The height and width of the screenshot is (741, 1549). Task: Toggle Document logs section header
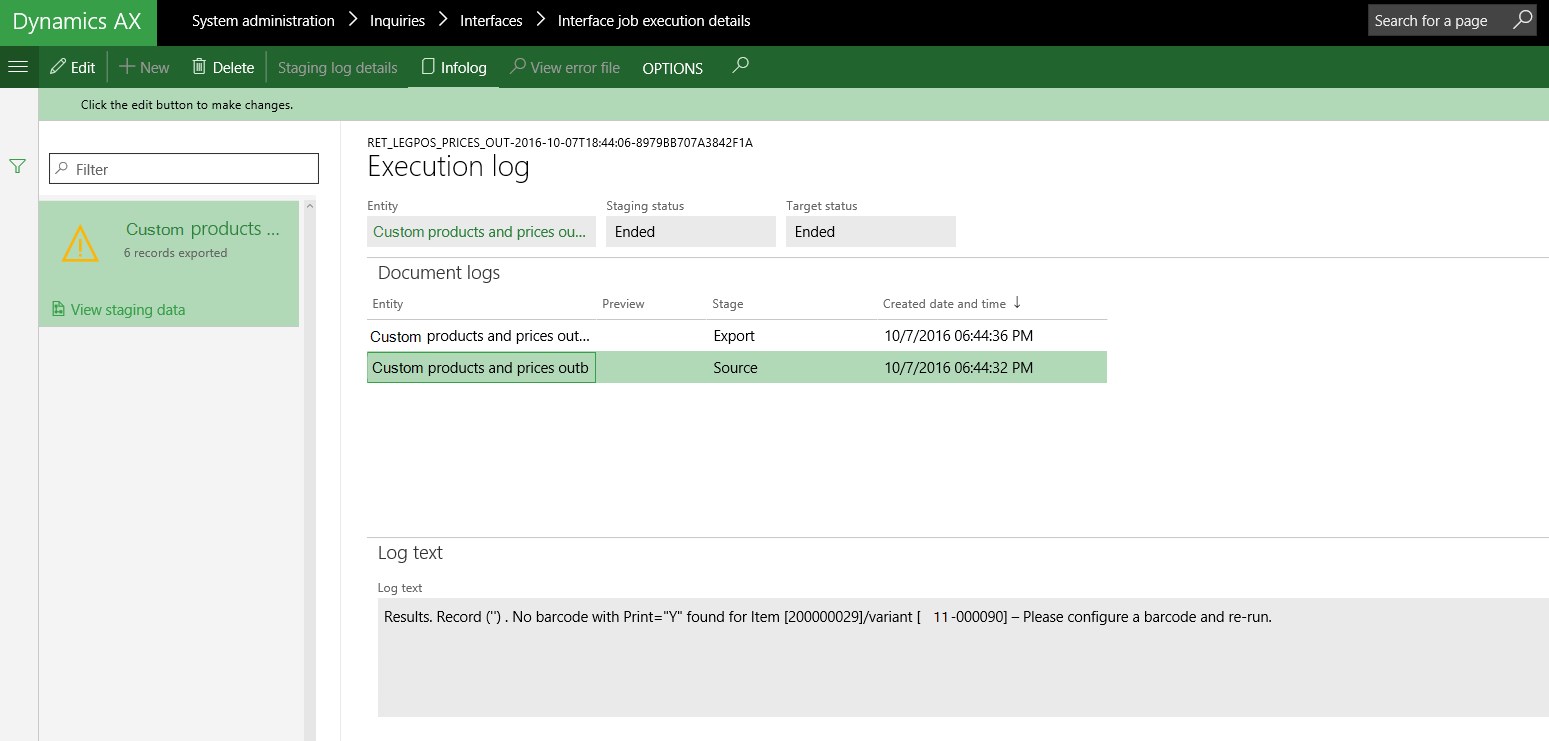(439, 273)
